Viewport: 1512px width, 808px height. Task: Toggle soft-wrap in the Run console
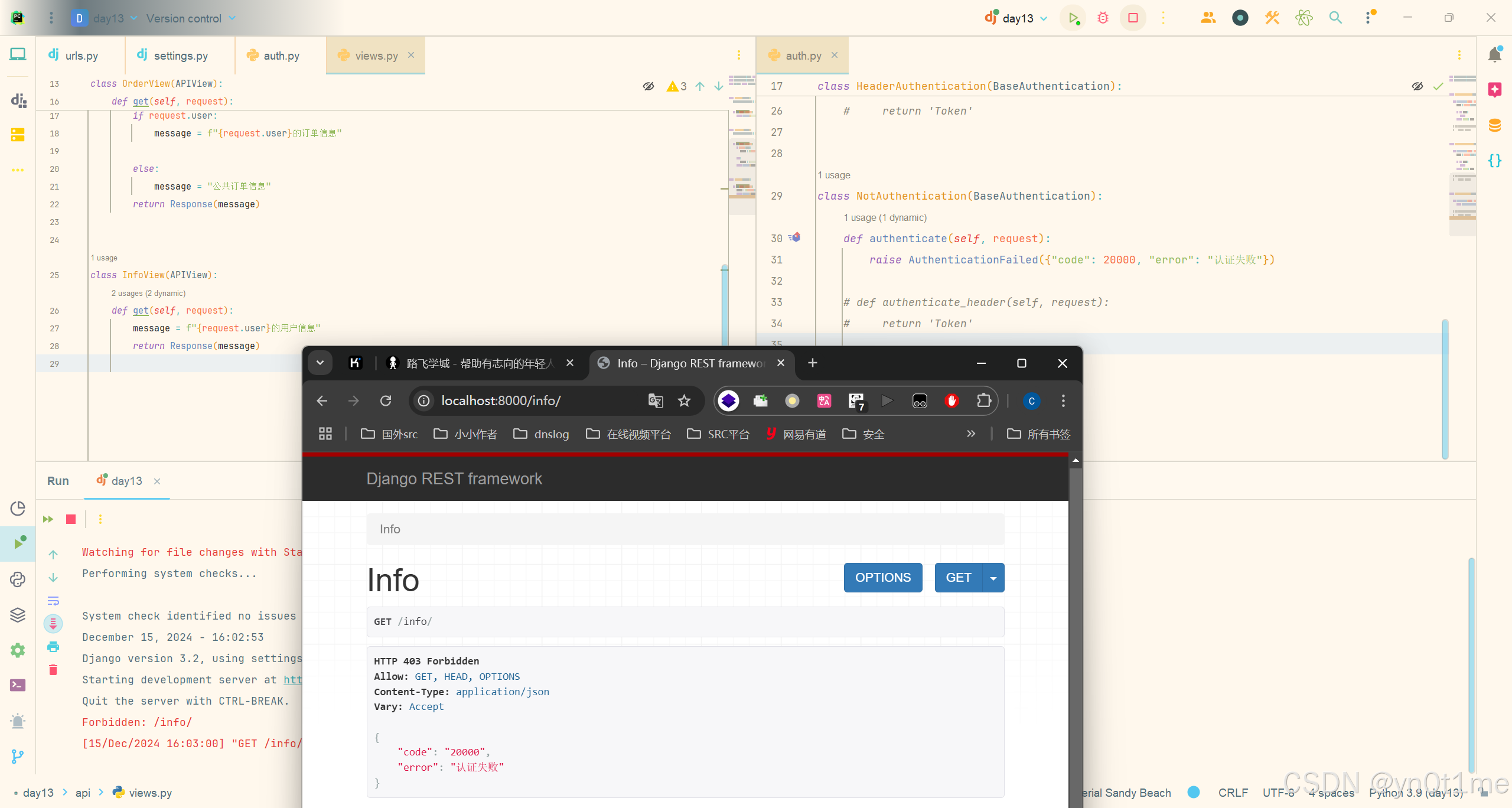(x=53, y=601)
